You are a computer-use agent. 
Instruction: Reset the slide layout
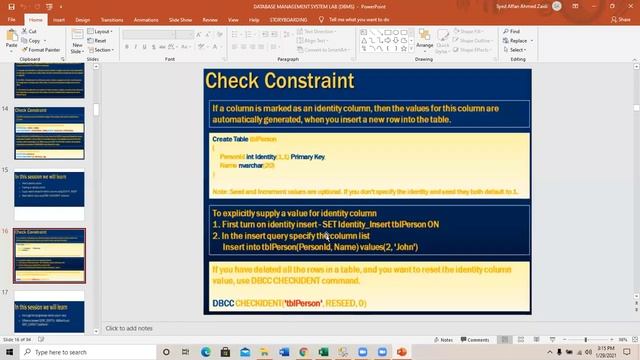pos(97,41)
